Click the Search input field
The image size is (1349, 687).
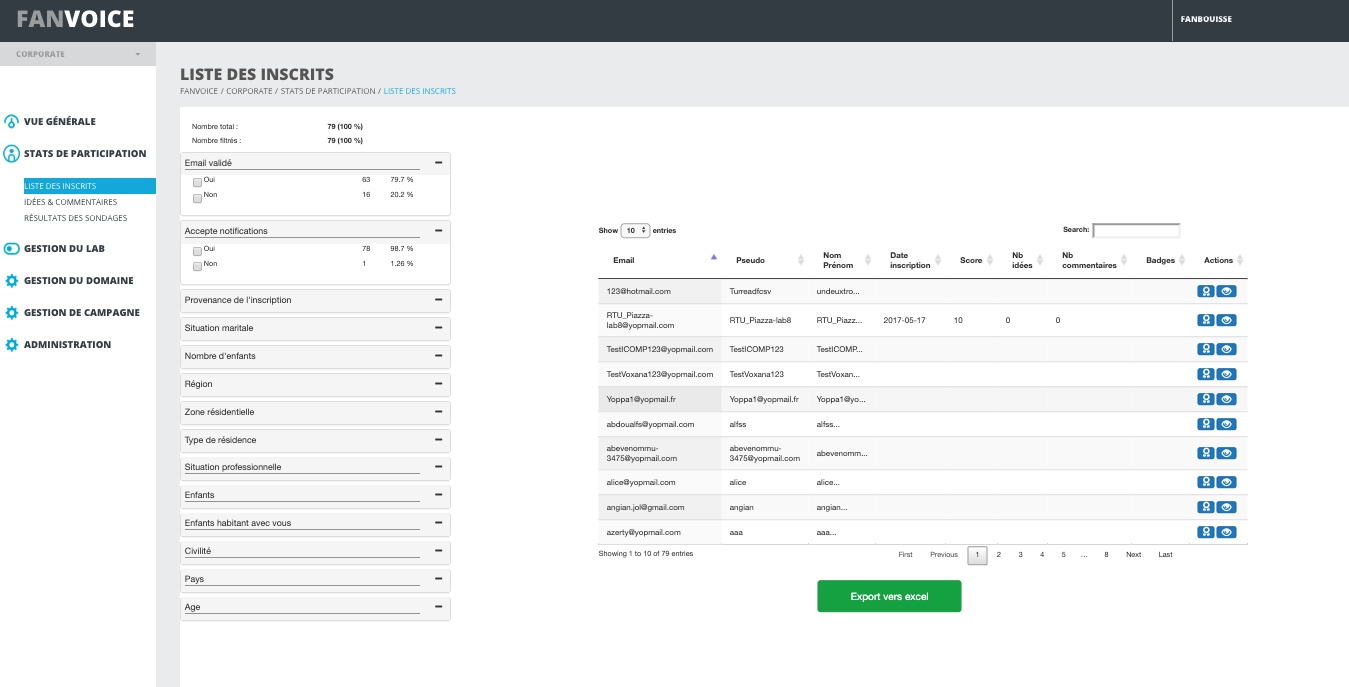[x=1136, y=231]
